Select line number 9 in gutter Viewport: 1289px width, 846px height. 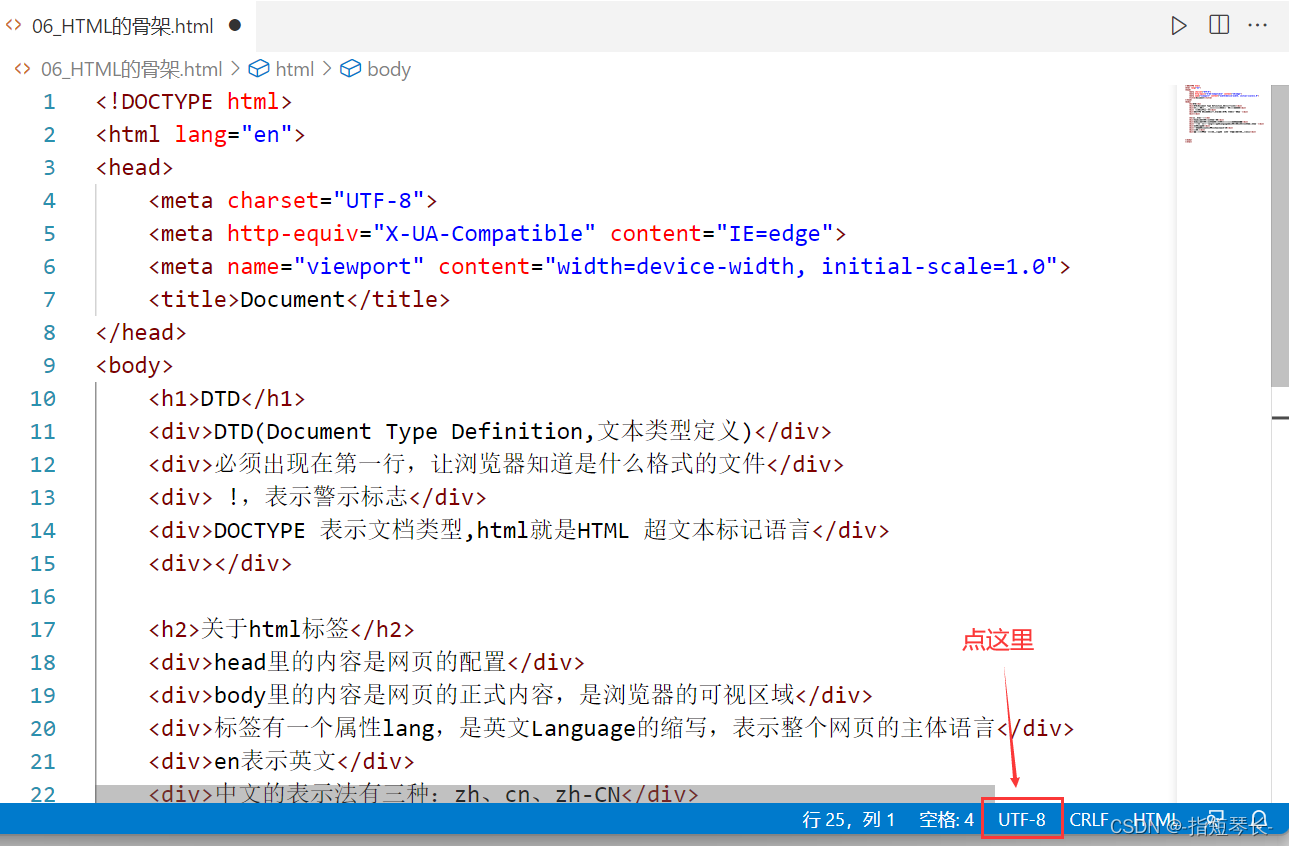coord(49,365)
